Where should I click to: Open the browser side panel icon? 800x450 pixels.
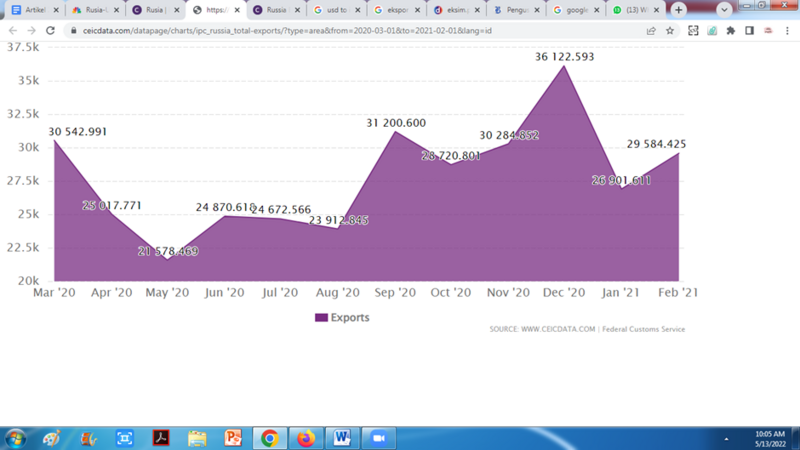(749, 31)
